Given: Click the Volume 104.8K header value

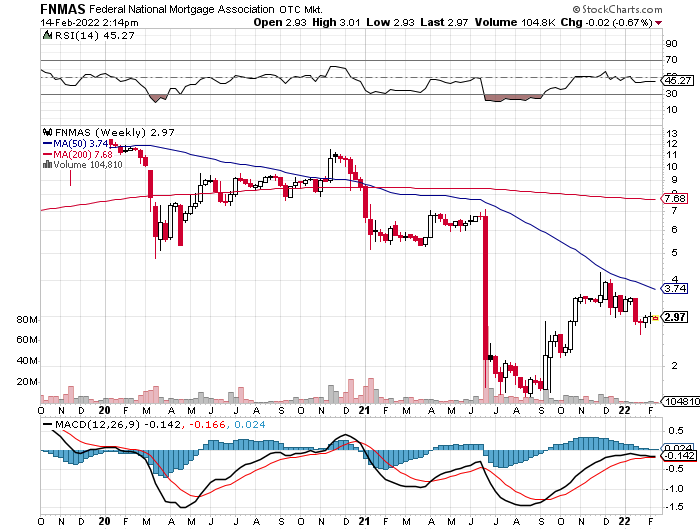Looking at the screenshot, I should 515,22.
